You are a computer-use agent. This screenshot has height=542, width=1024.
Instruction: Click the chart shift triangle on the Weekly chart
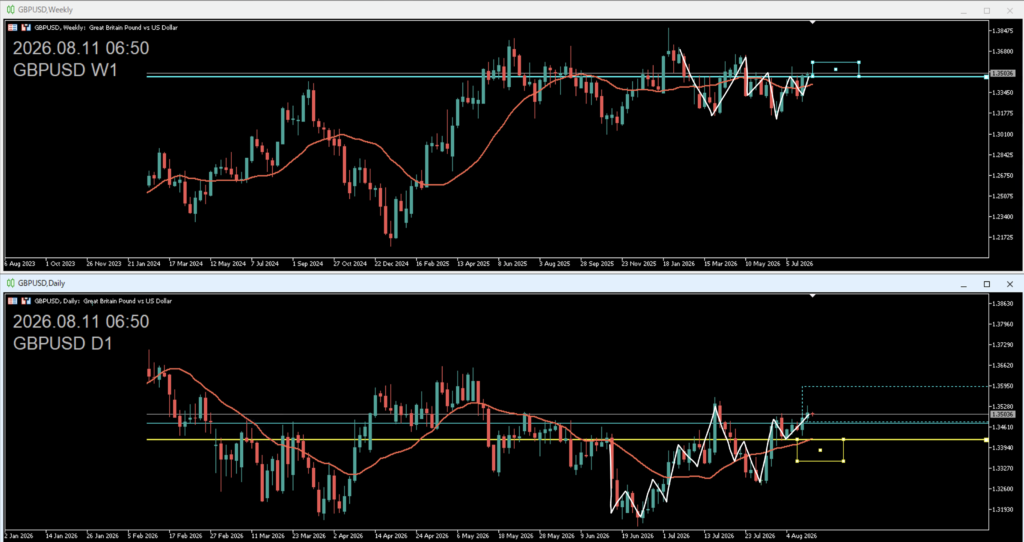[x=812, y=22]
